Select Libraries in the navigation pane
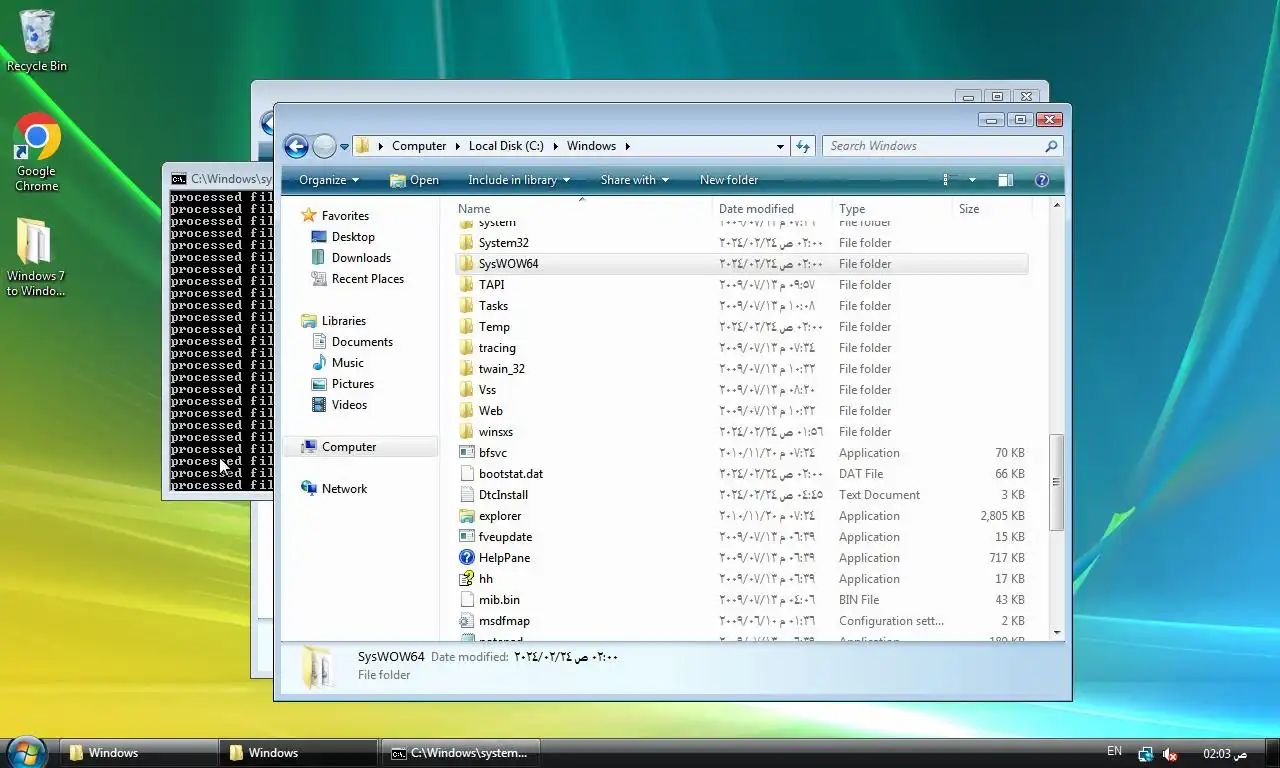Image resolution: width=1280 pixels, height=768 pixels. 334,321
